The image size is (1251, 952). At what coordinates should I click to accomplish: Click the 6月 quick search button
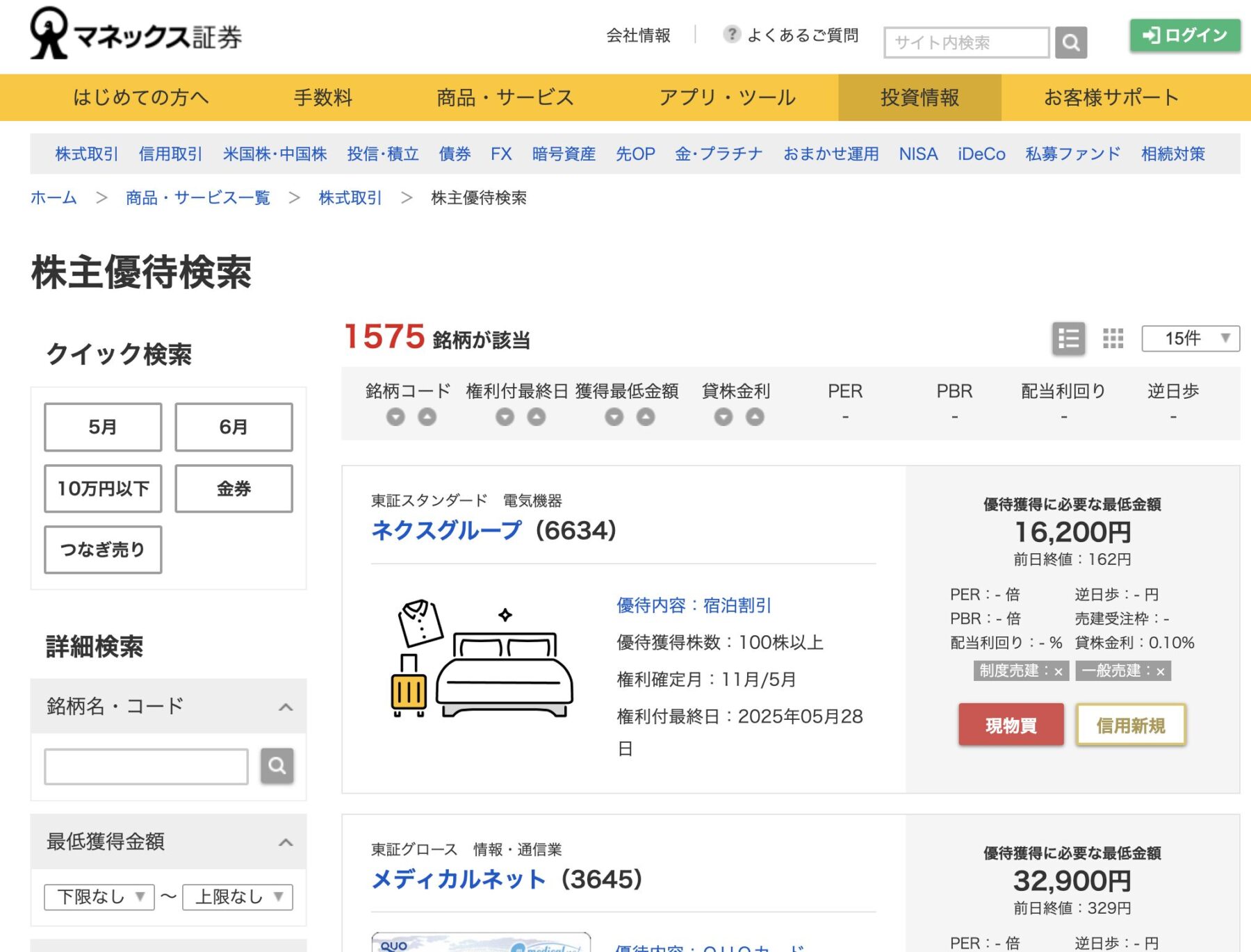(x=234, y=427)
